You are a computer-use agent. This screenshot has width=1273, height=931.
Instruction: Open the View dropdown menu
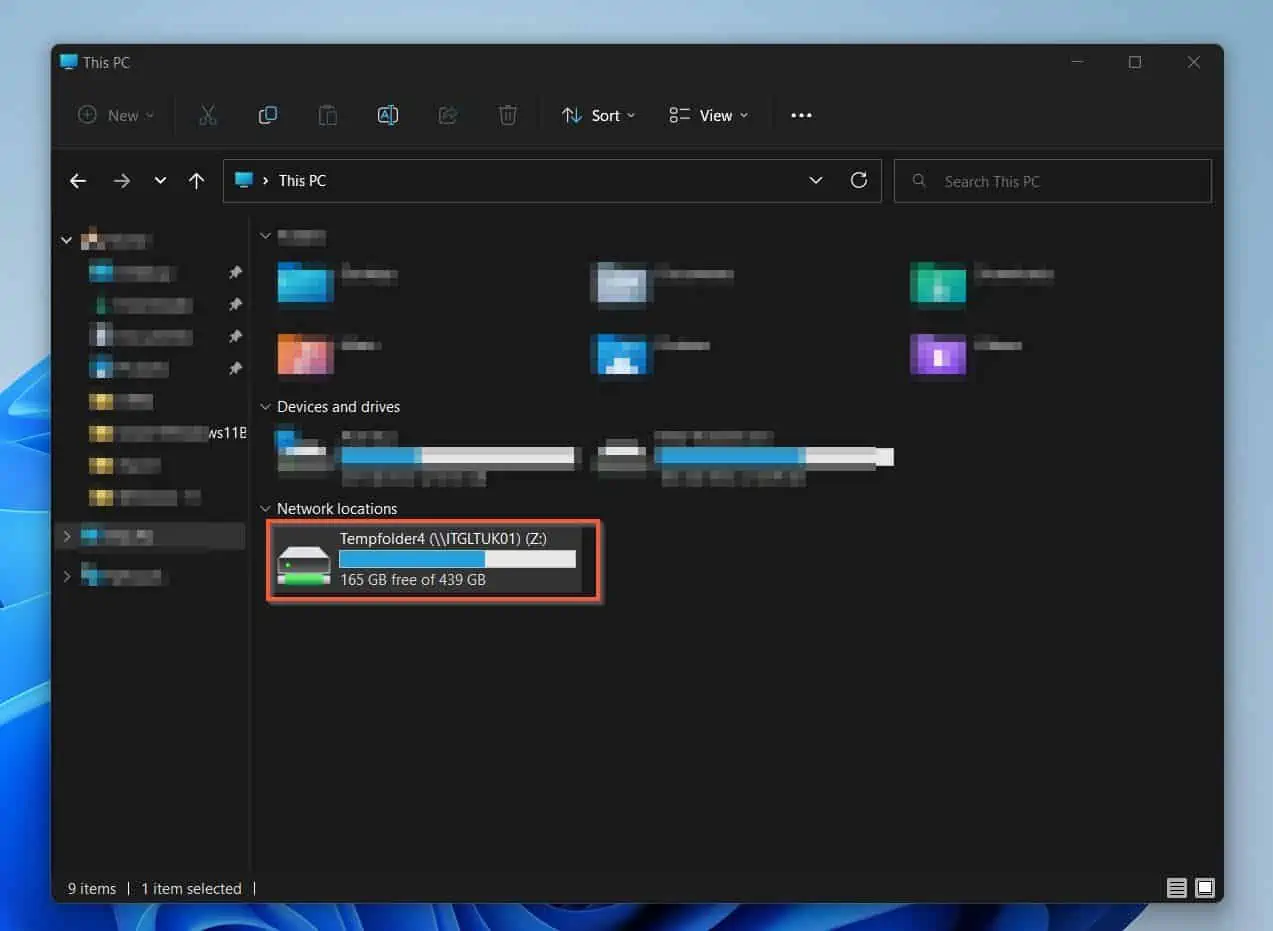click(x=708, y=115)
